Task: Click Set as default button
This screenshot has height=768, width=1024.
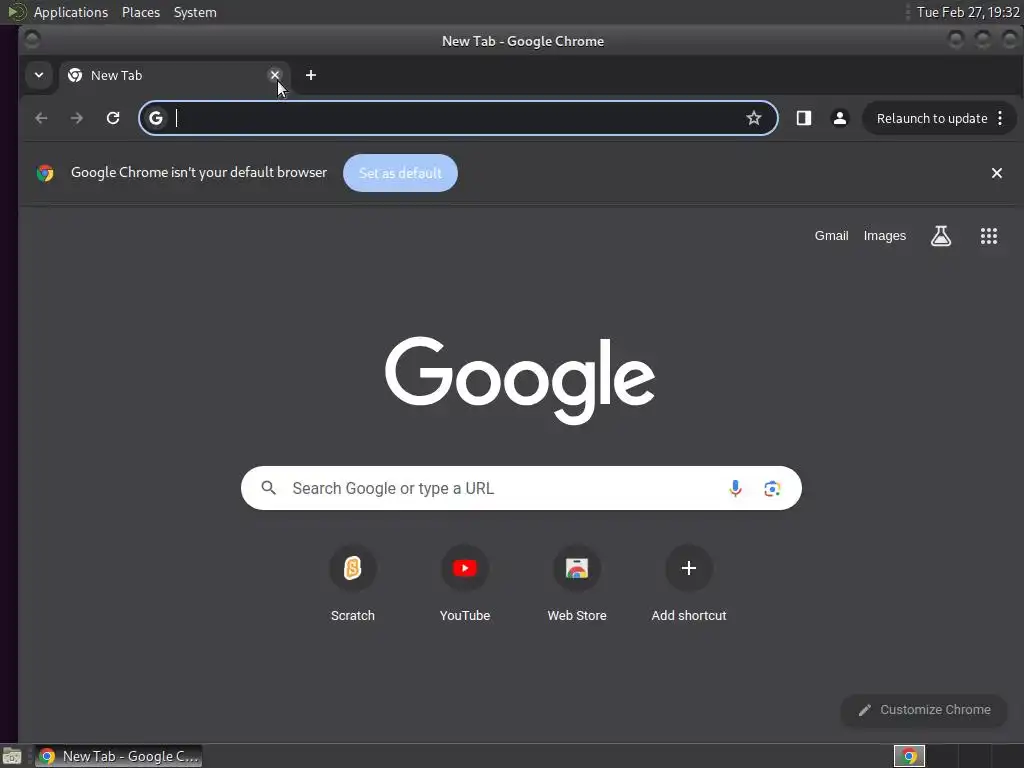Action: click(x=400, y=173)
